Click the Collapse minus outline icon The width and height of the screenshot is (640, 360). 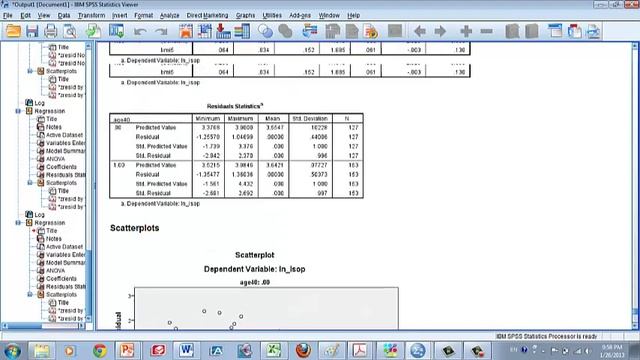[x=486, y=31]
